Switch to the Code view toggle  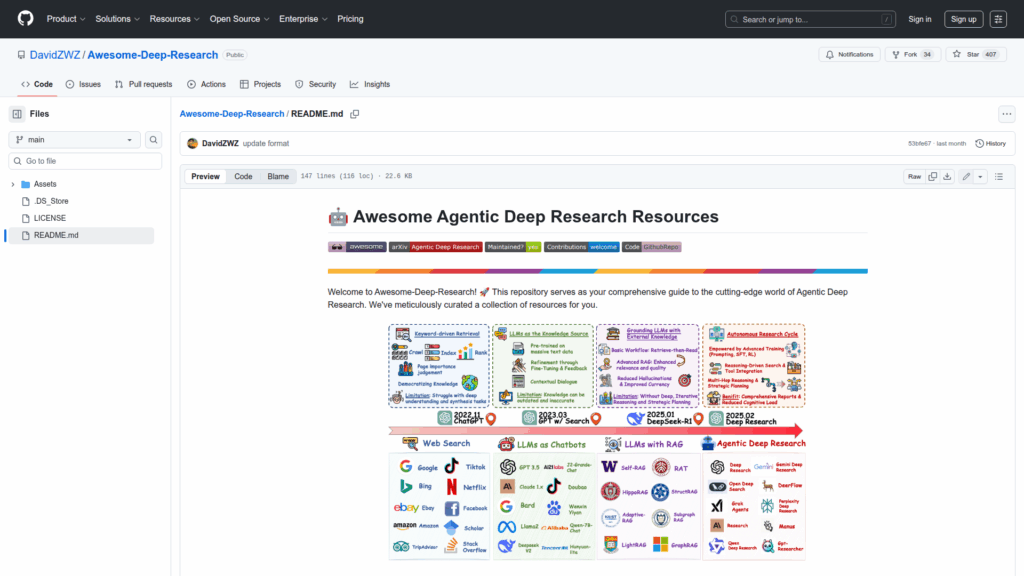coord(243,176)
